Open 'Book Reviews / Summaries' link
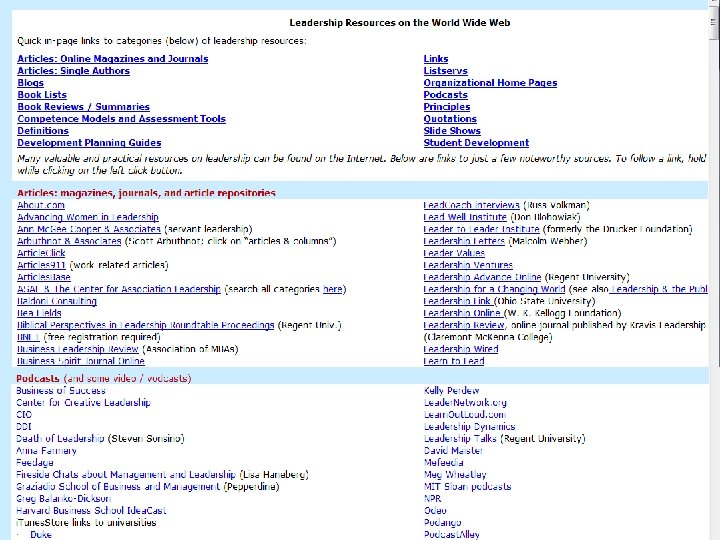720x540 pixels. pyautogui.click(x=84, y=107)
